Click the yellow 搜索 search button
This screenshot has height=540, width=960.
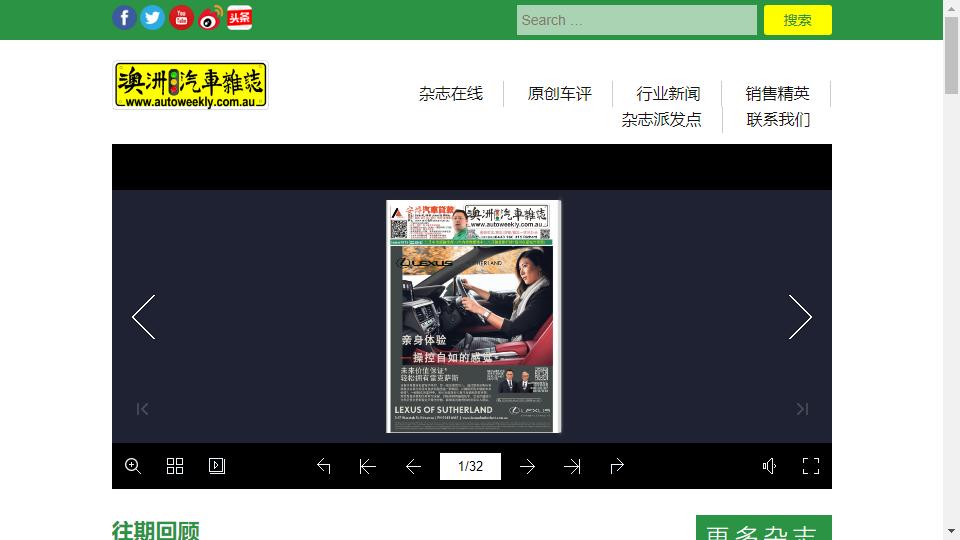[x=798, y=20]
